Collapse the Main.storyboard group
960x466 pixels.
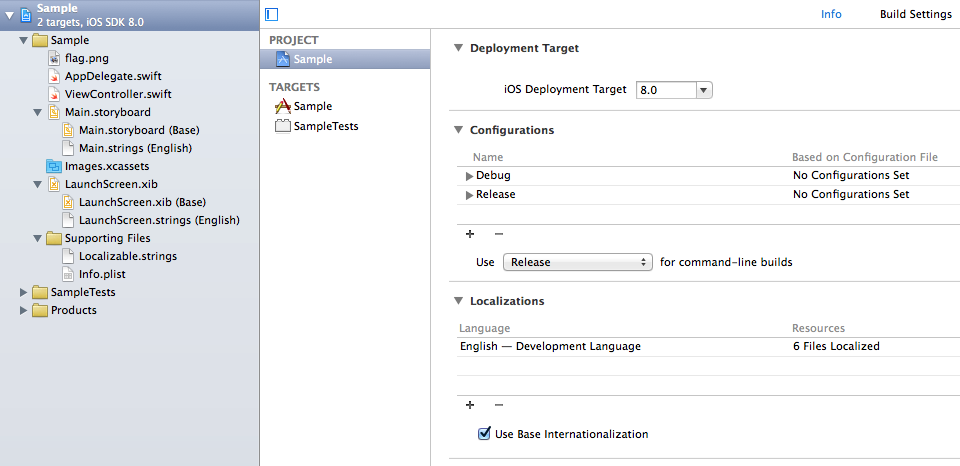pyautogui.click(x=38, y=113)
